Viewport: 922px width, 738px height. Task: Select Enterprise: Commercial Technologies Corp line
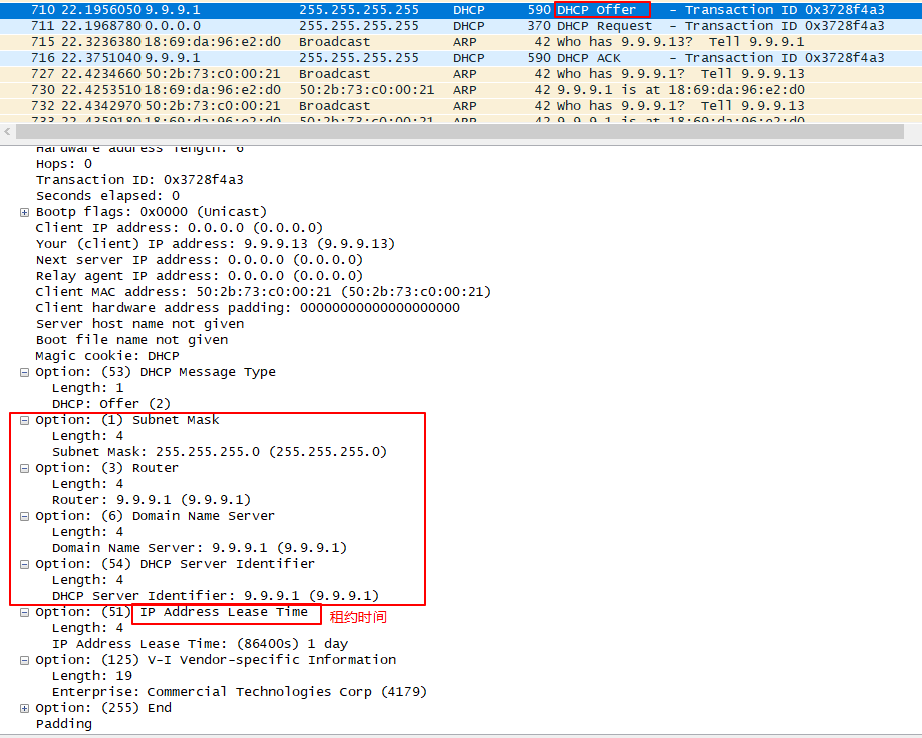239,692
